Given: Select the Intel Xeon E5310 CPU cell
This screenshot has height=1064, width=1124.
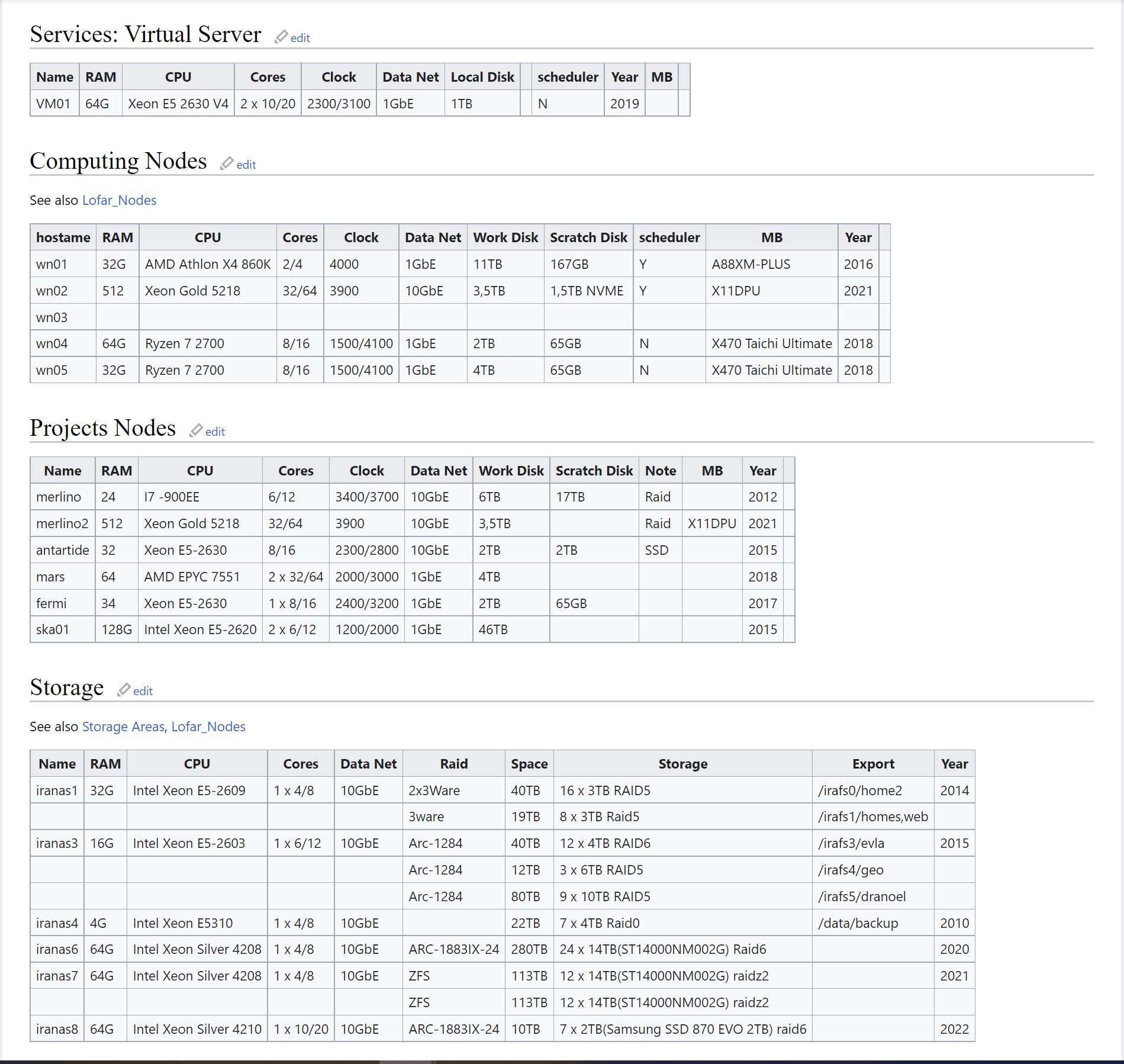Looking at the screenshot, I should (197, 923).
